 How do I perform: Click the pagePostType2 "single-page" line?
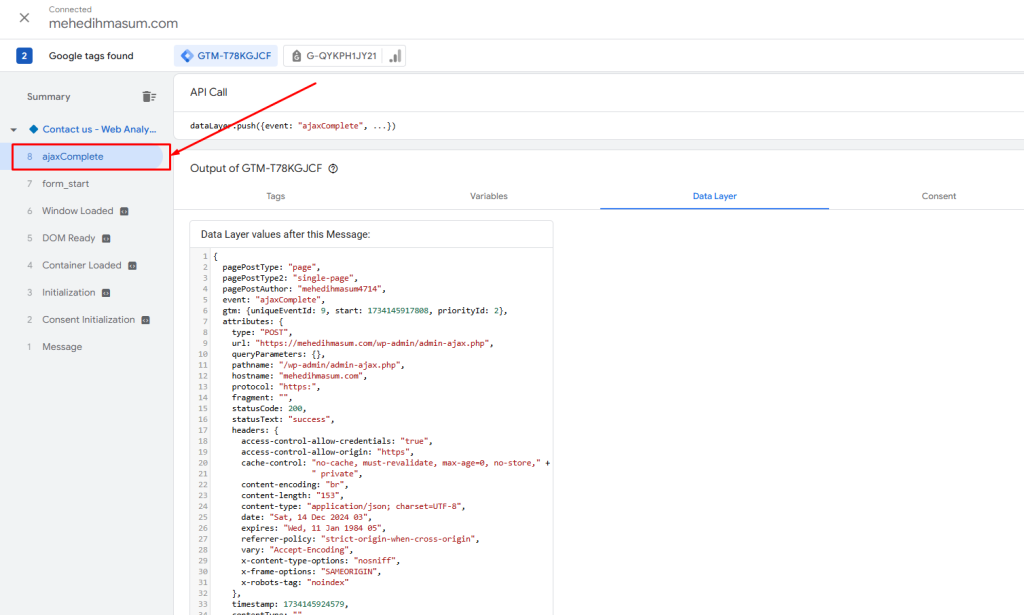290,278
